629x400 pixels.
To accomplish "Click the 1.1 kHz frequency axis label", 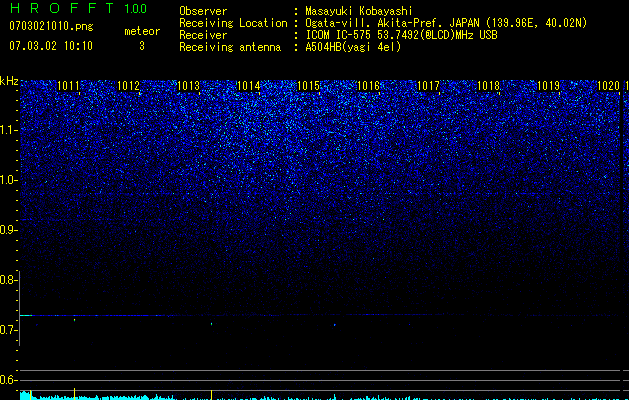I will (8, 130).
